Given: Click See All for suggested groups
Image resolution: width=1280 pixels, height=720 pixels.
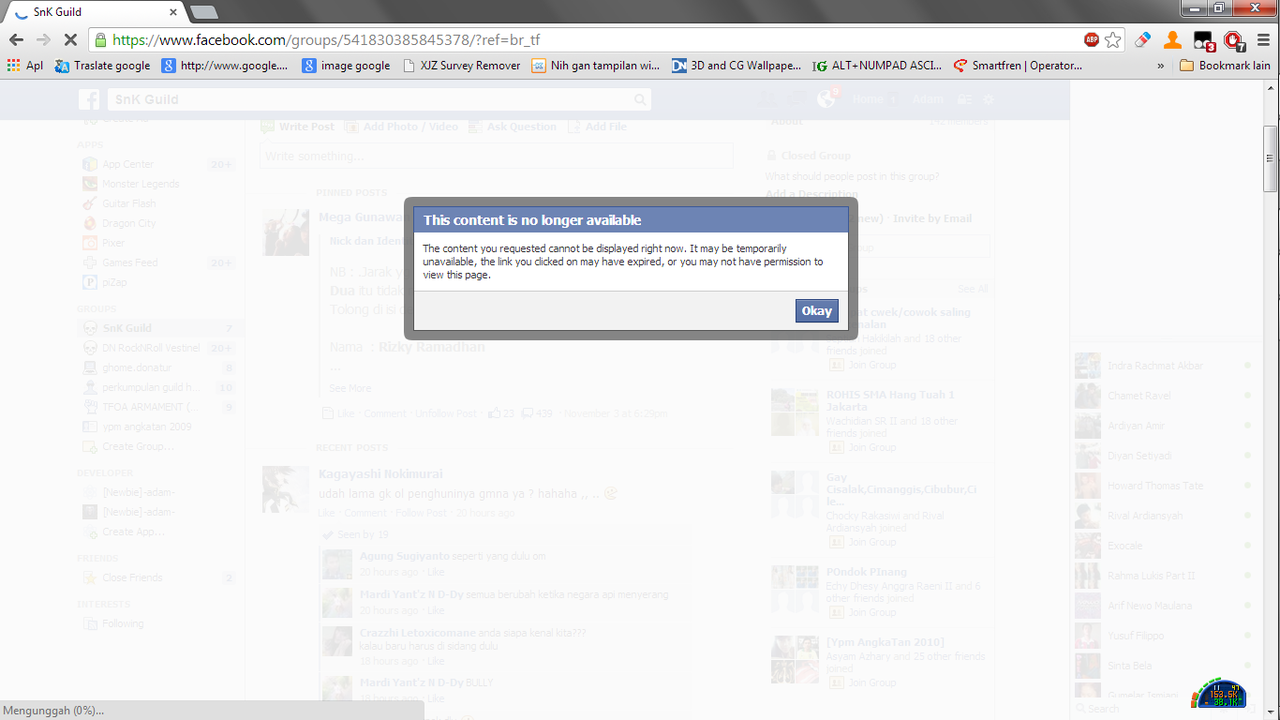Looking at the screenshot, I should (x=972, y=289).
